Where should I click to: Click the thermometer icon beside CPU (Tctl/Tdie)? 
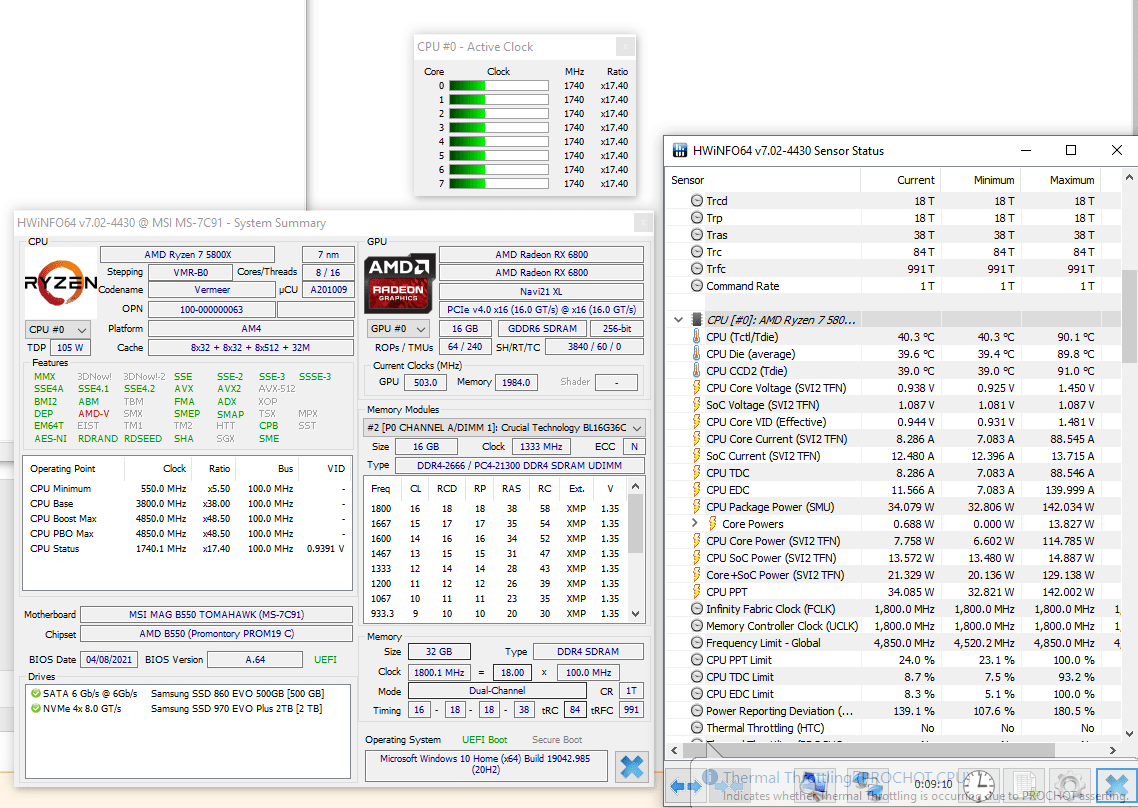(696, 337)
